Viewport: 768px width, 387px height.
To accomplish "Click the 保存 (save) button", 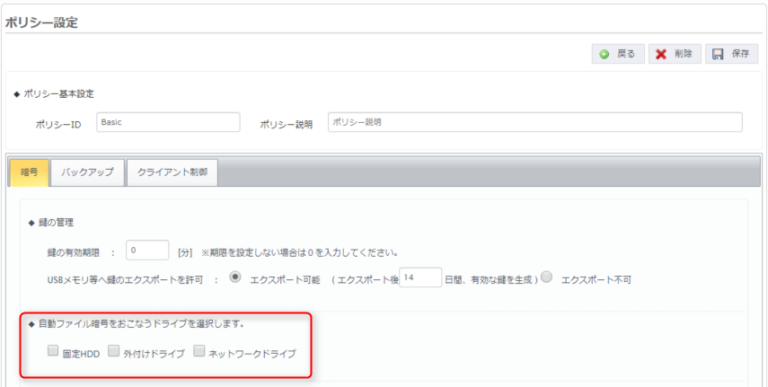I will [x=732, y=54].
